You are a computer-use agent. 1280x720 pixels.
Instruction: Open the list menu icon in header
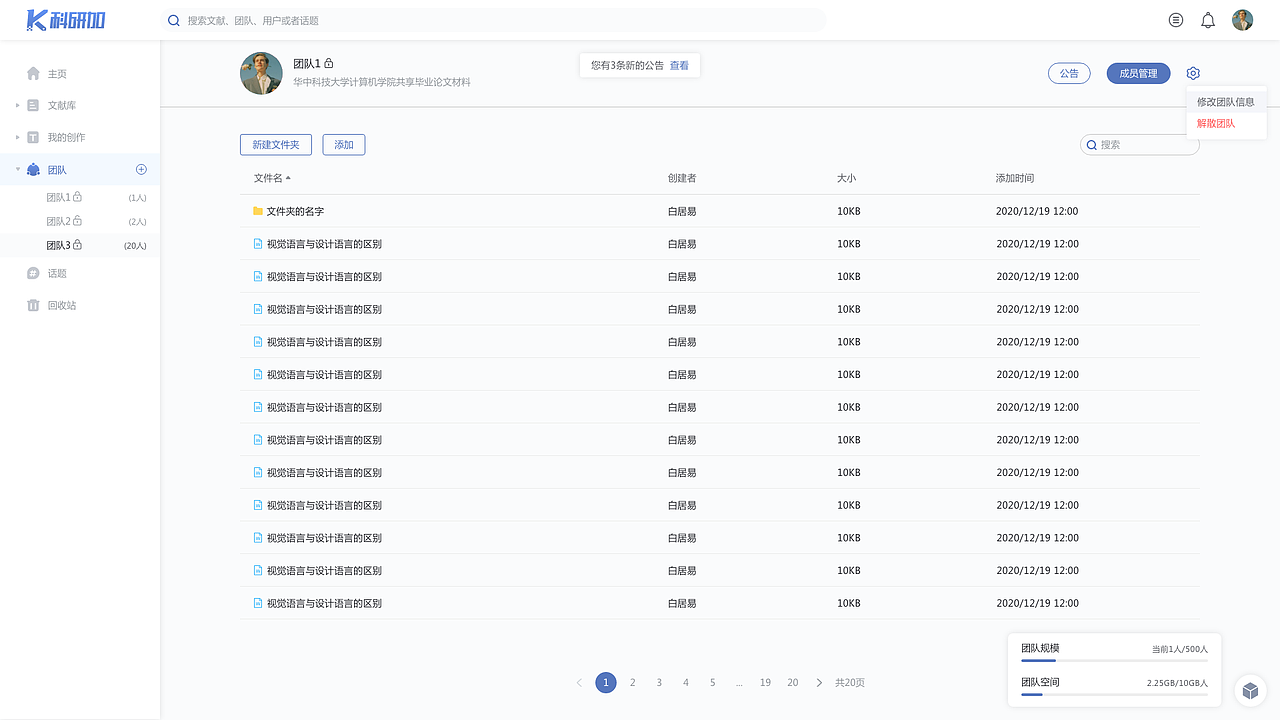tap(1176, 20)
